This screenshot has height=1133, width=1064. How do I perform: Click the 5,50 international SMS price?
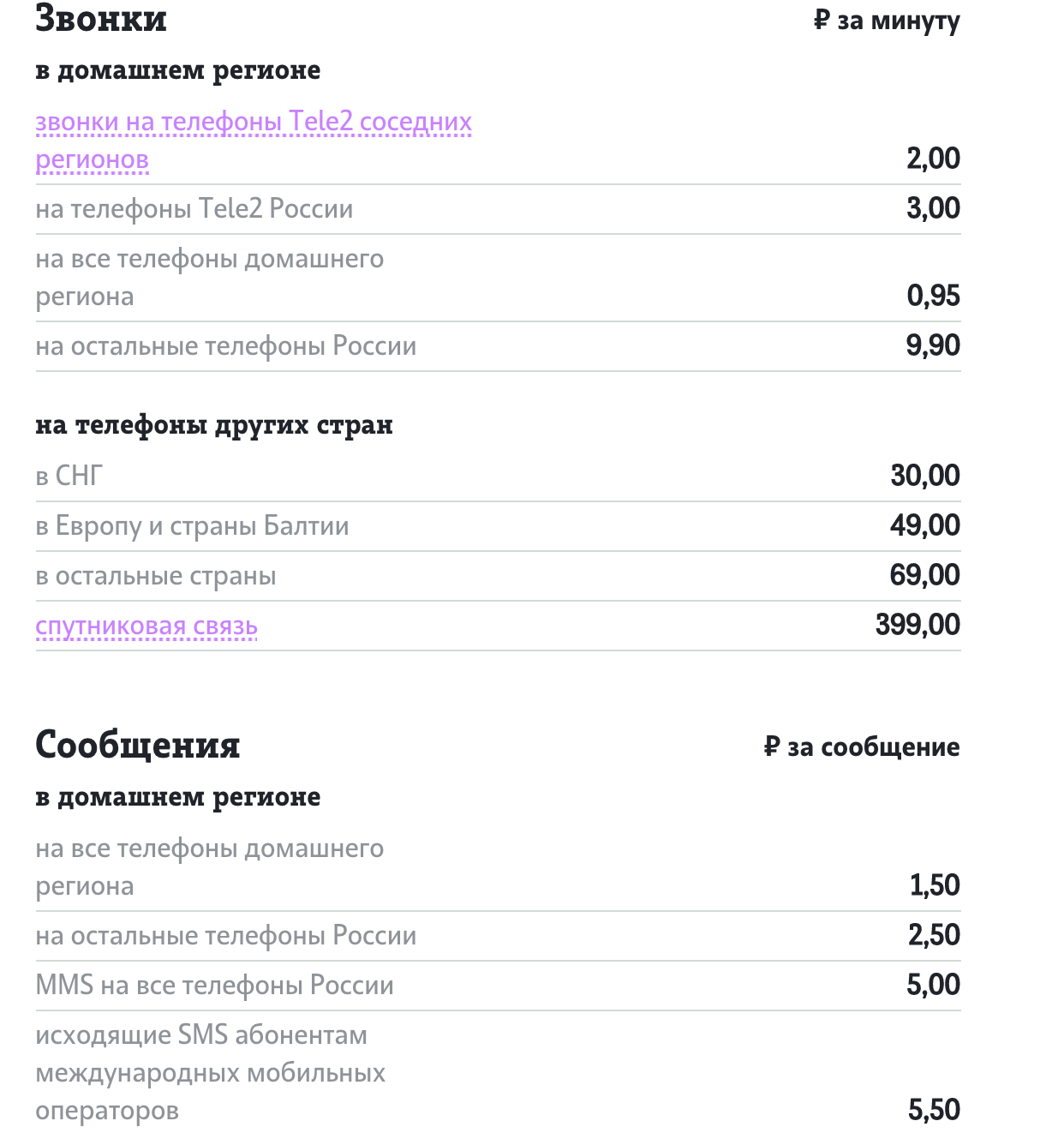(934, 1110)
